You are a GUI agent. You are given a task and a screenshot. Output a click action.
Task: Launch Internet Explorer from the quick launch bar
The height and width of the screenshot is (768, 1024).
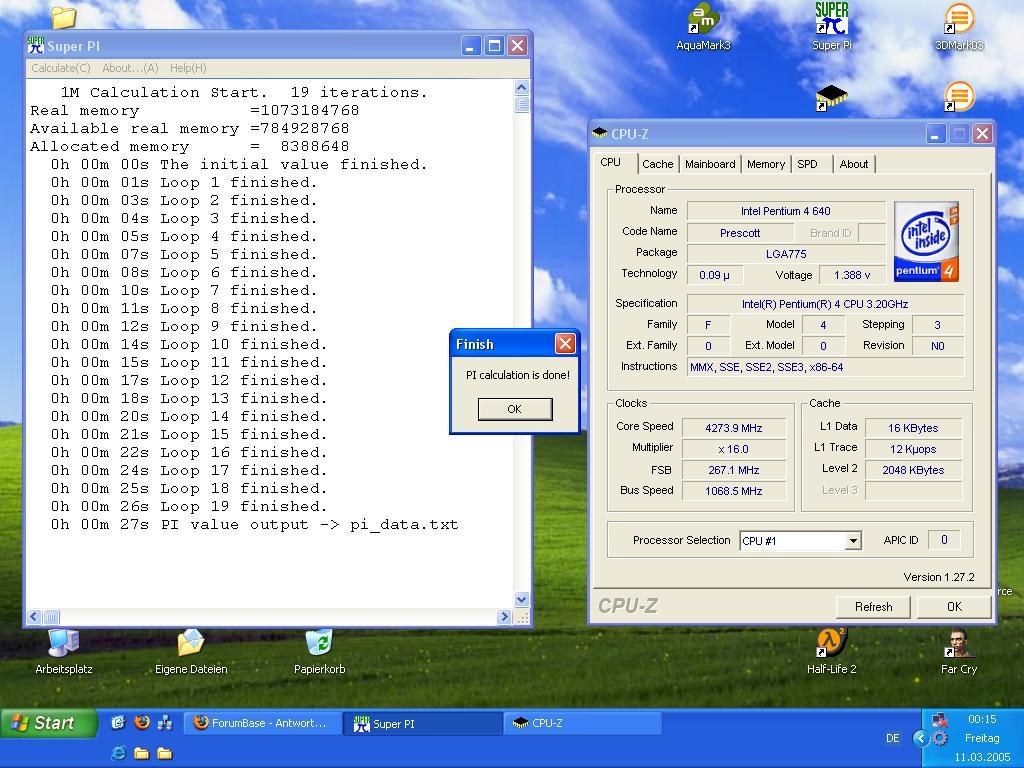point(119,753)
